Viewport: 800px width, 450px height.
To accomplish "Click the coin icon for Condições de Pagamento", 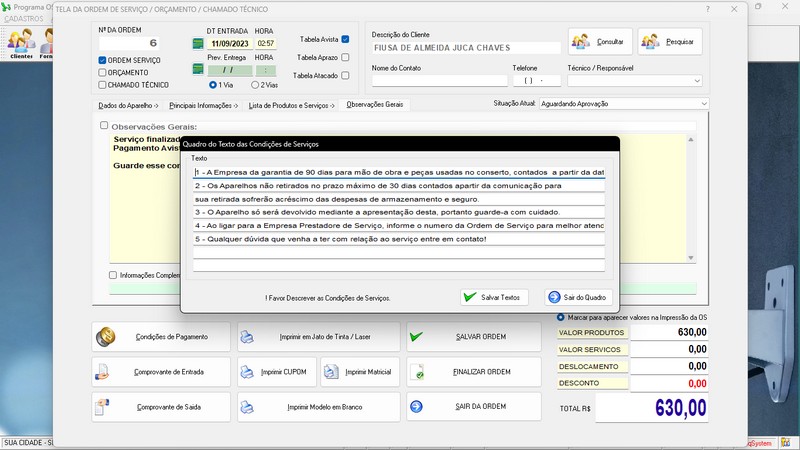I will pyautogui.click(x=106, y=337).
